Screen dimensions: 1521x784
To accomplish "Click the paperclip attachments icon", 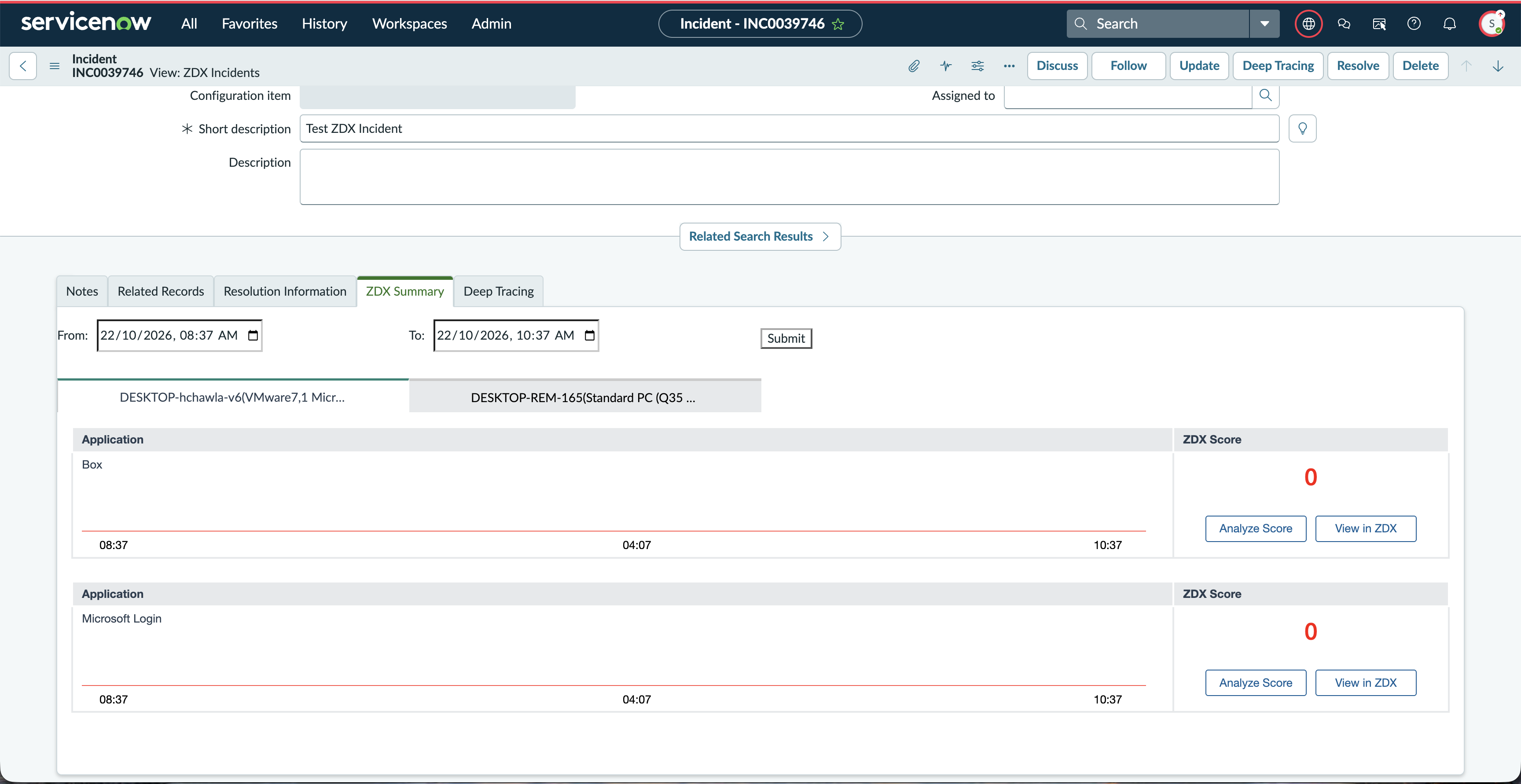I will (x=914, y=66).
